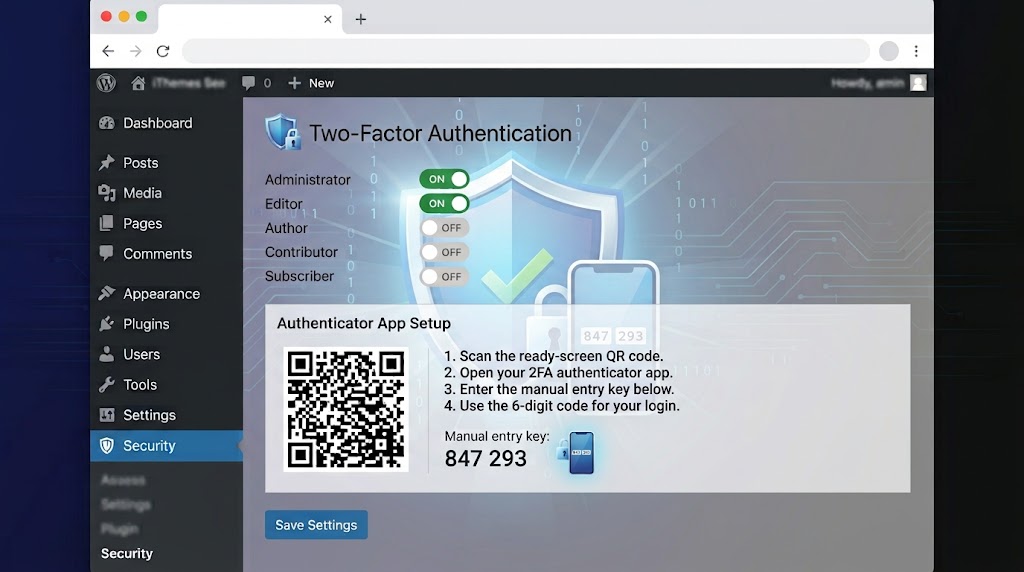
Task: Click the Tools wrench icon
Action: click(x=106, y=385)
